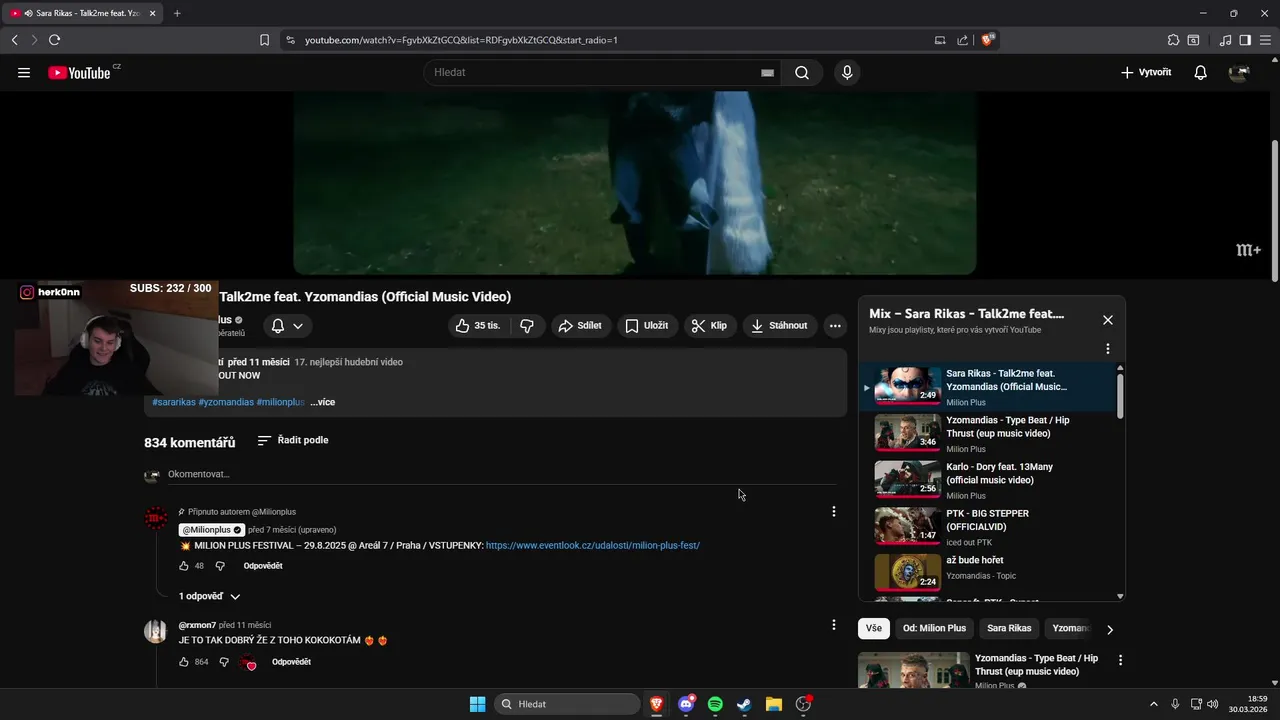Open options for pinned comment

tap(834, 512)
